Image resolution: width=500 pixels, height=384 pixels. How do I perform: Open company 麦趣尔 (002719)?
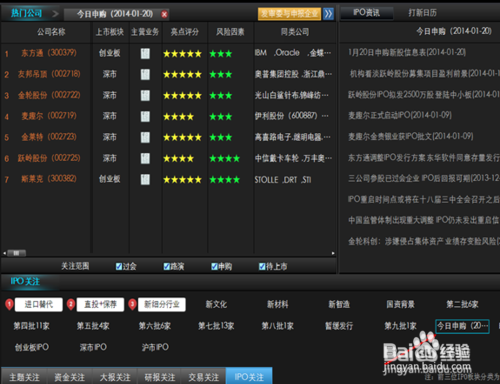(49, 116)
